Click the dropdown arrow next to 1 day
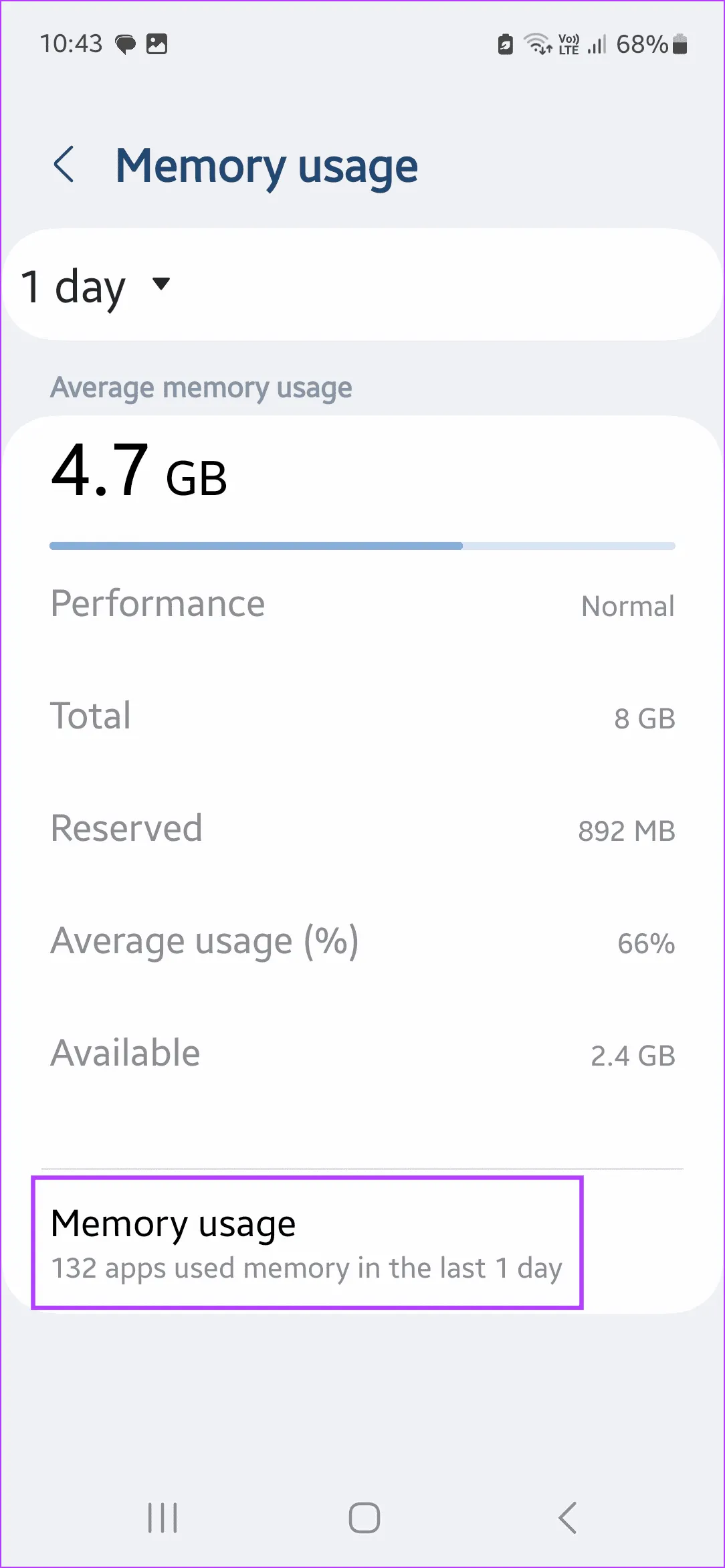This screenshot has height=1568, width=725. pyautogui.click(x=161, y=284)
